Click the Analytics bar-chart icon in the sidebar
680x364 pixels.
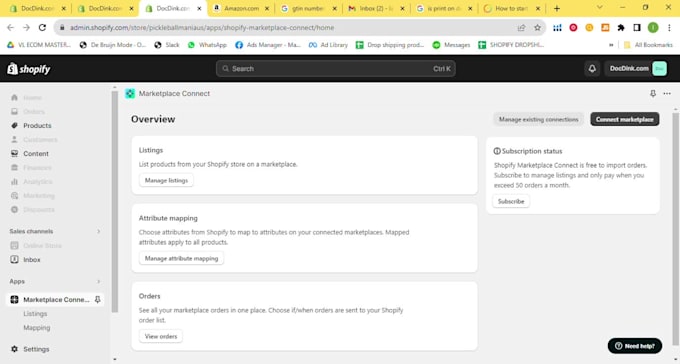coord(14,182)
